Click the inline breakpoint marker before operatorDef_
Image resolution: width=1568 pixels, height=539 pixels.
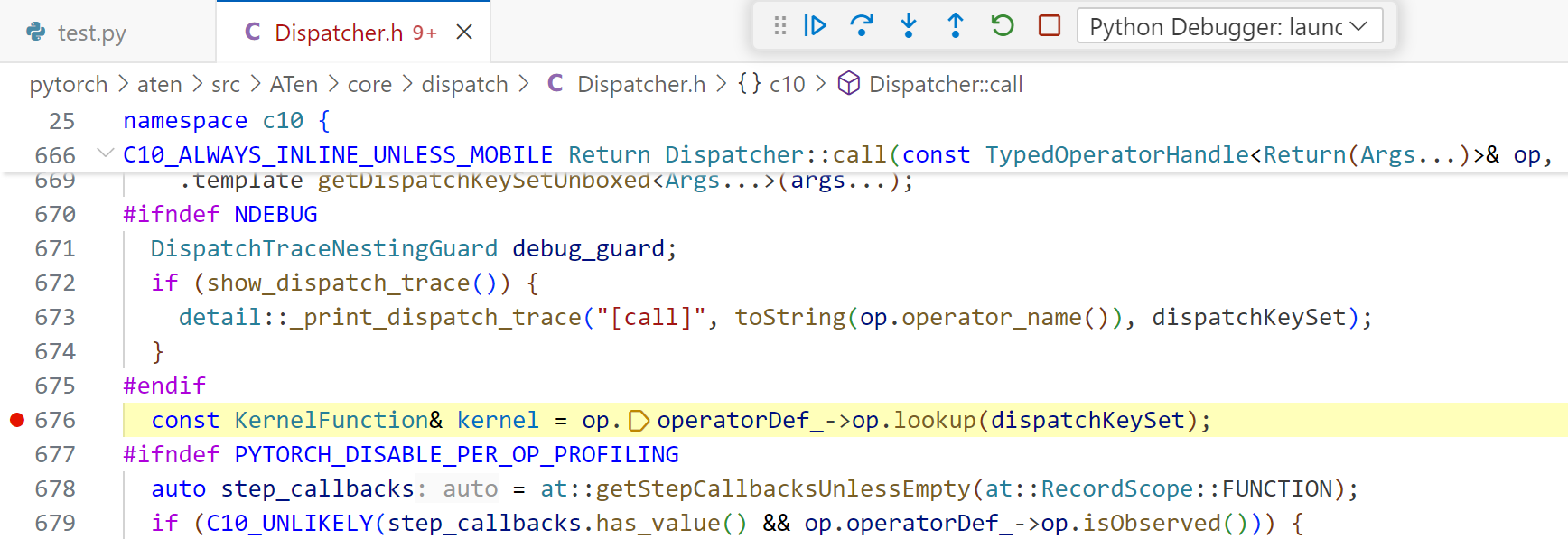click(x=639, y=421)
